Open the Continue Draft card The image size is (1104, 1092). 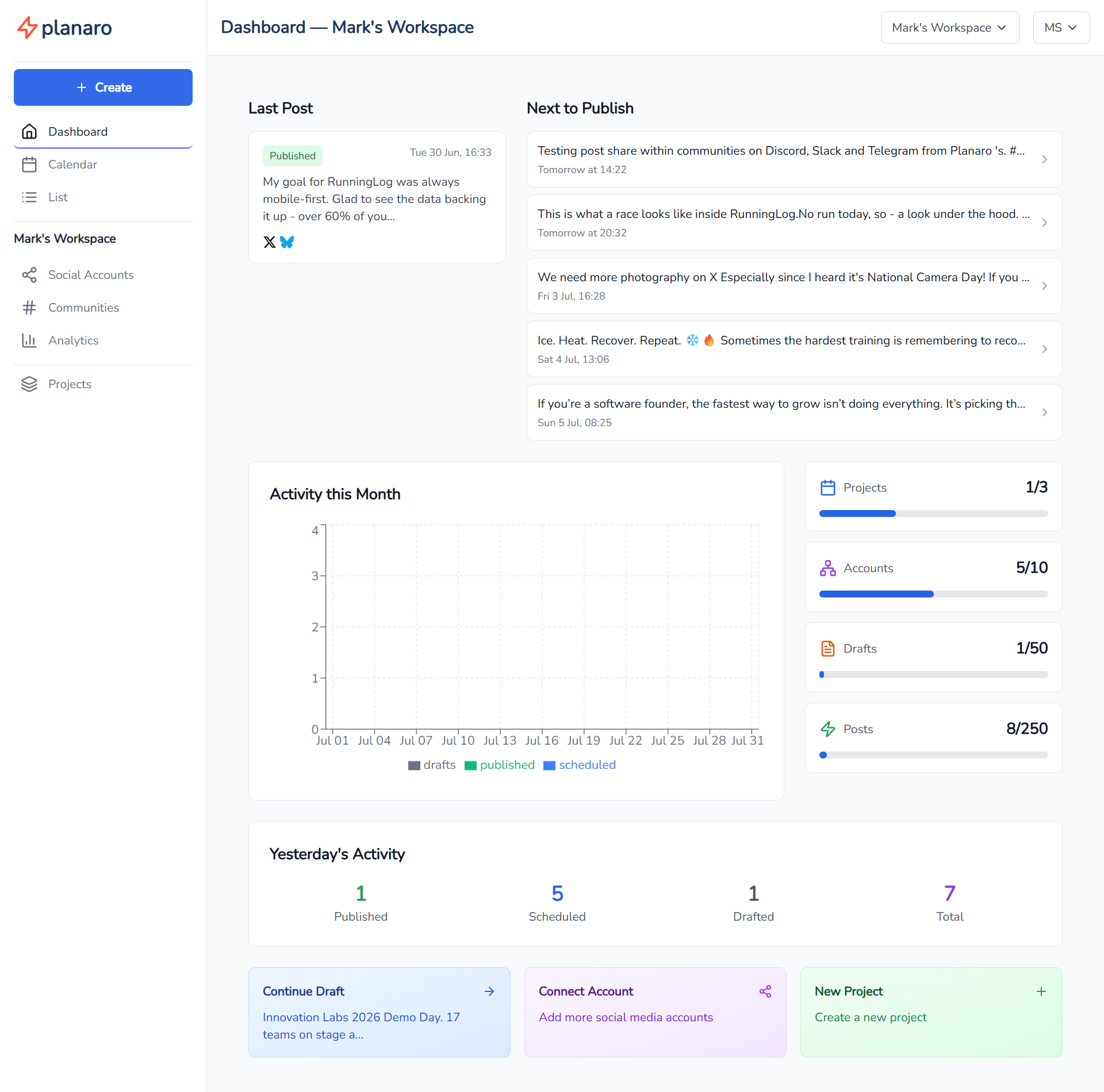[379, 1012]
